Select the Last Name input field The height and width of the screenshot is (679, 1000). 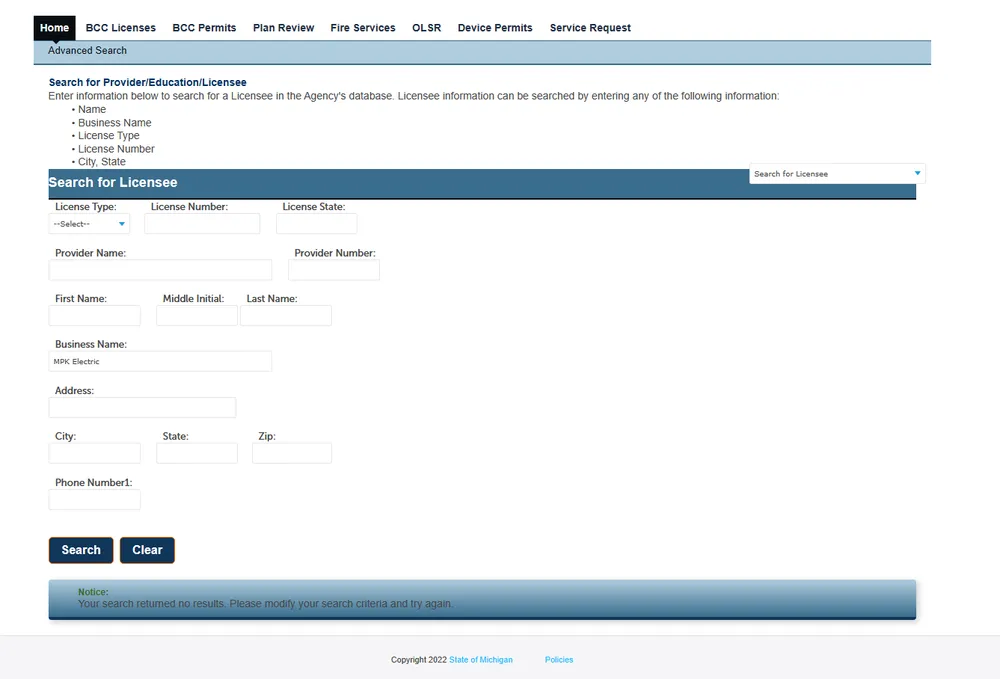click(x=286, y=316)
